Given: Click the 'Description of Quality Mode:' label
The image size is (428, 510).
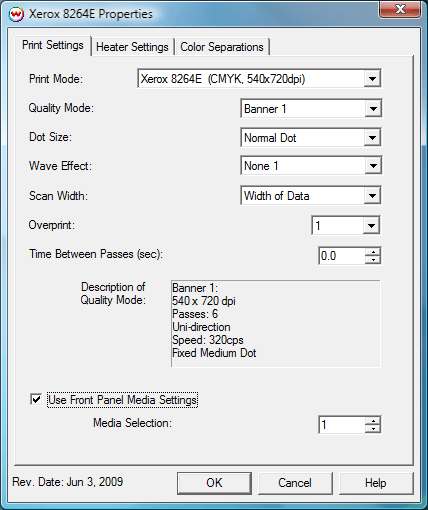Looking at the screenshot, I should pos(113,293).
